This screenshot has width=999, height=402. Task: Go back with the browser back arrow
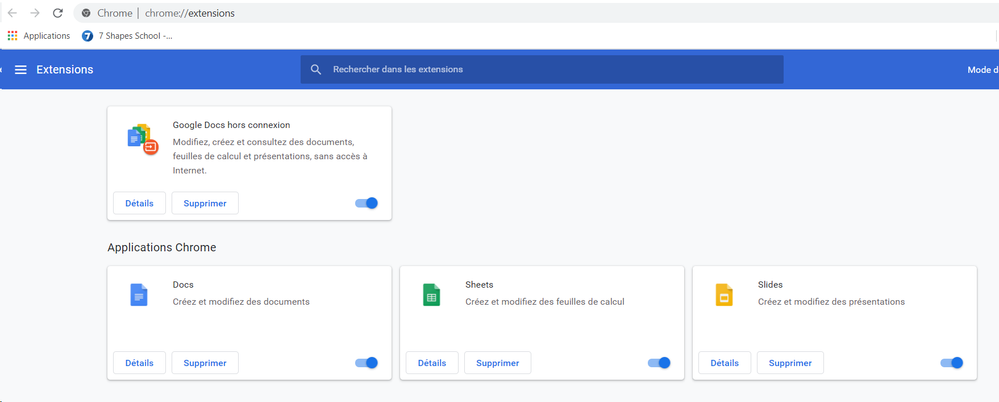[12, 13]
